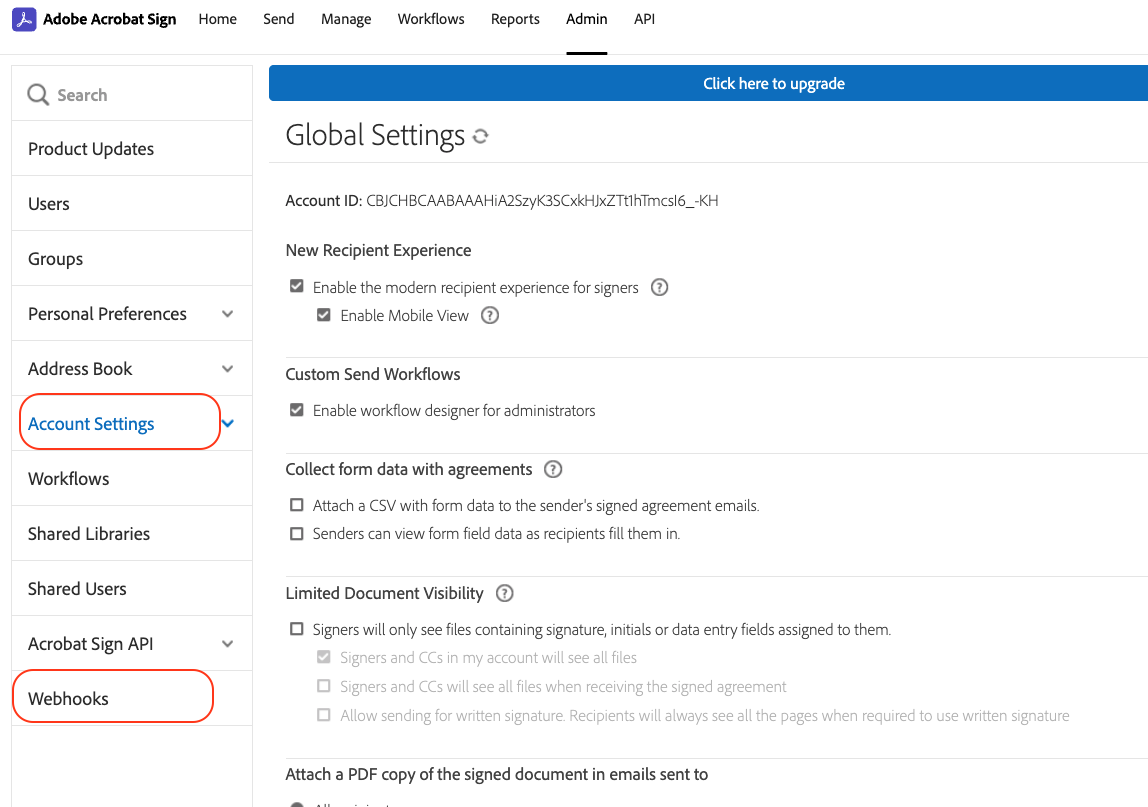
Task: Open Product Updates in sidebar
Action: tap(132, 149)
